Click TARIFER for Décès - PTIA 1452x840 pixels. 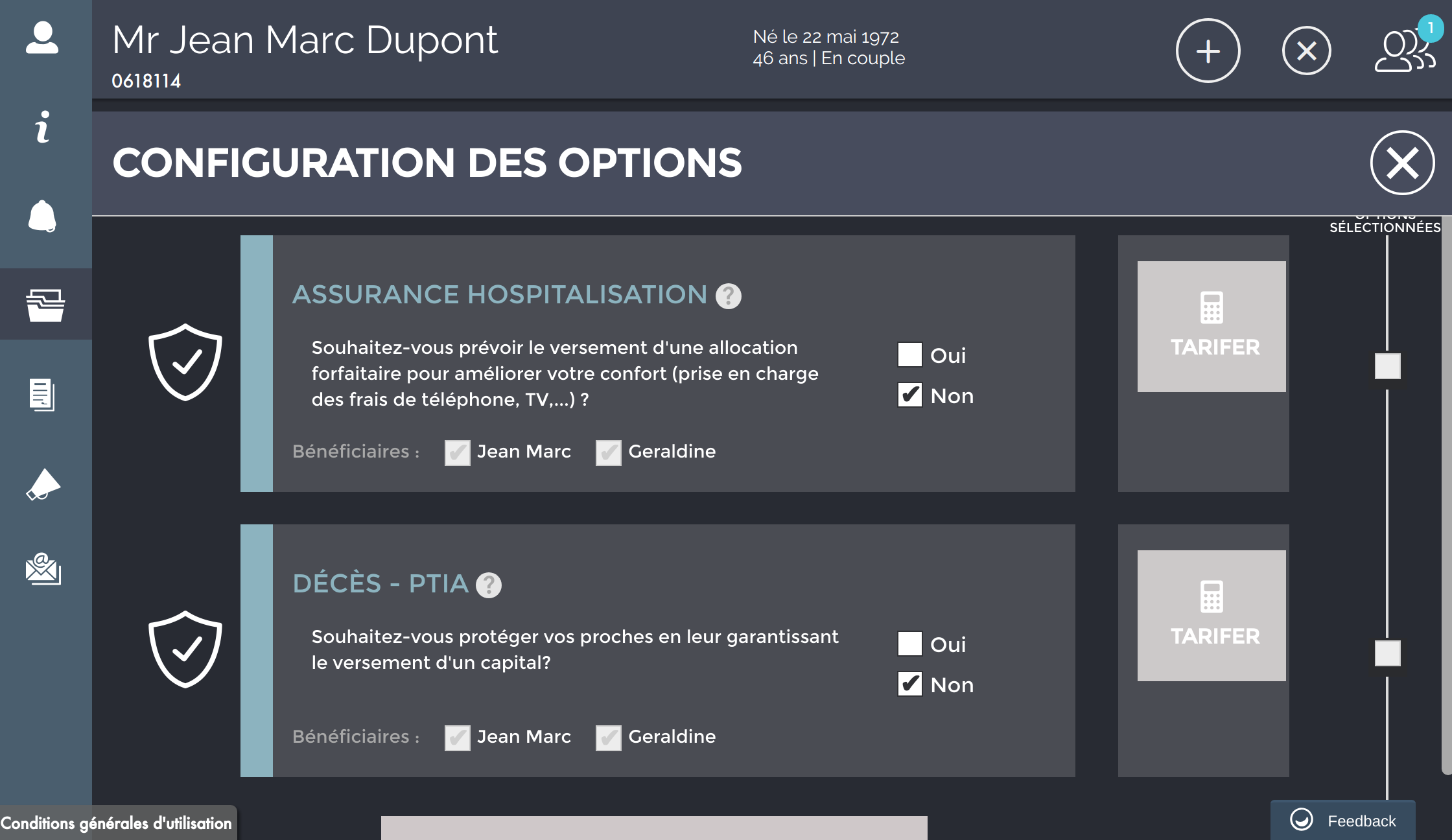[1212, 616]
